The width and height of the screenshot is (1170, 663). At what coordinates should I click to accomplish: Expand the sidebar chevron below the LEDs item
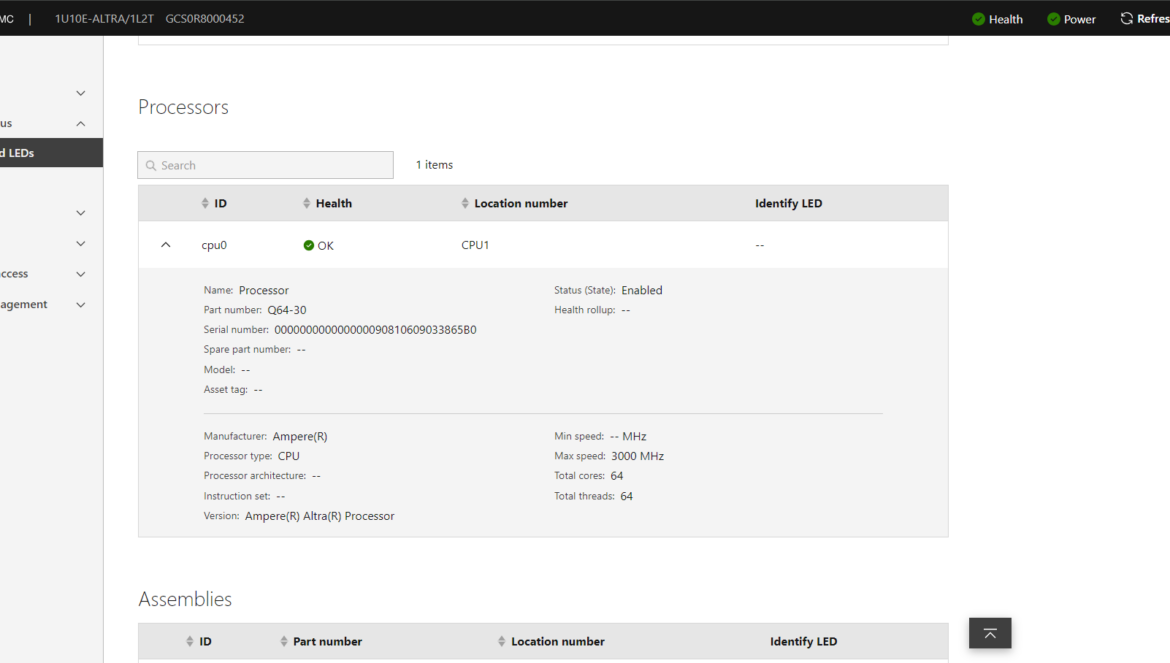pyautogui.click(x=81, y=213)
